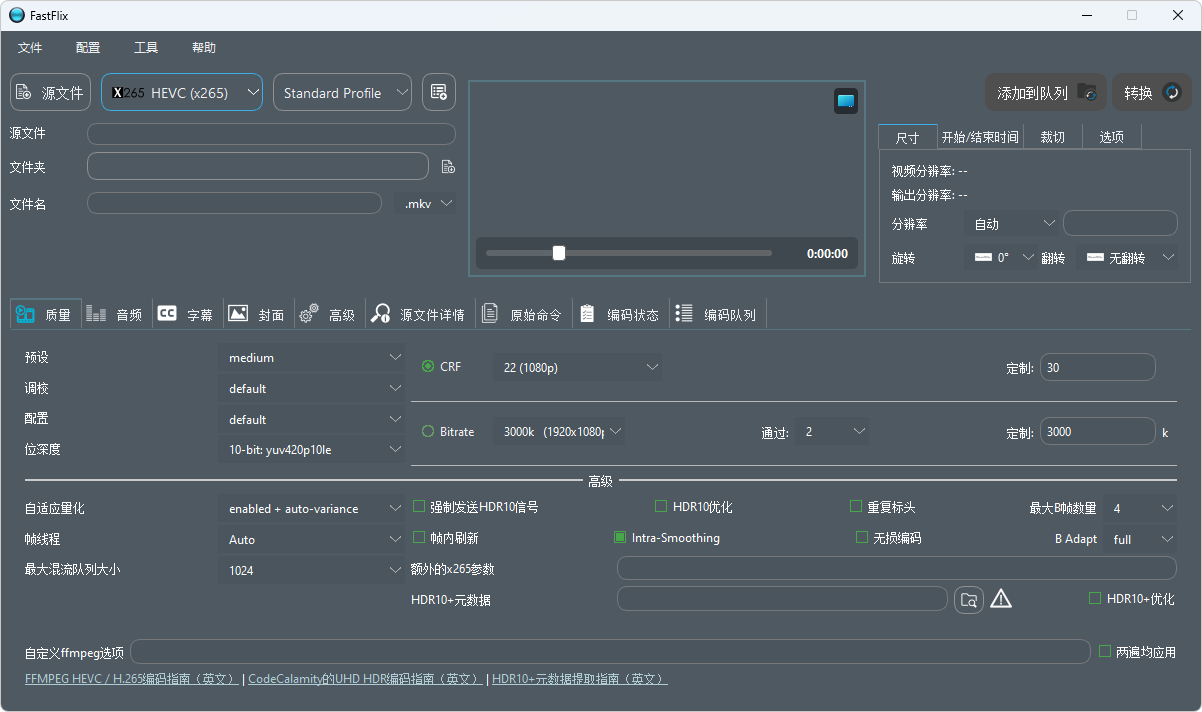Open the 字幕 CC subtitles tab
The image size is (1202, 712).
click(x=186, y=315)
